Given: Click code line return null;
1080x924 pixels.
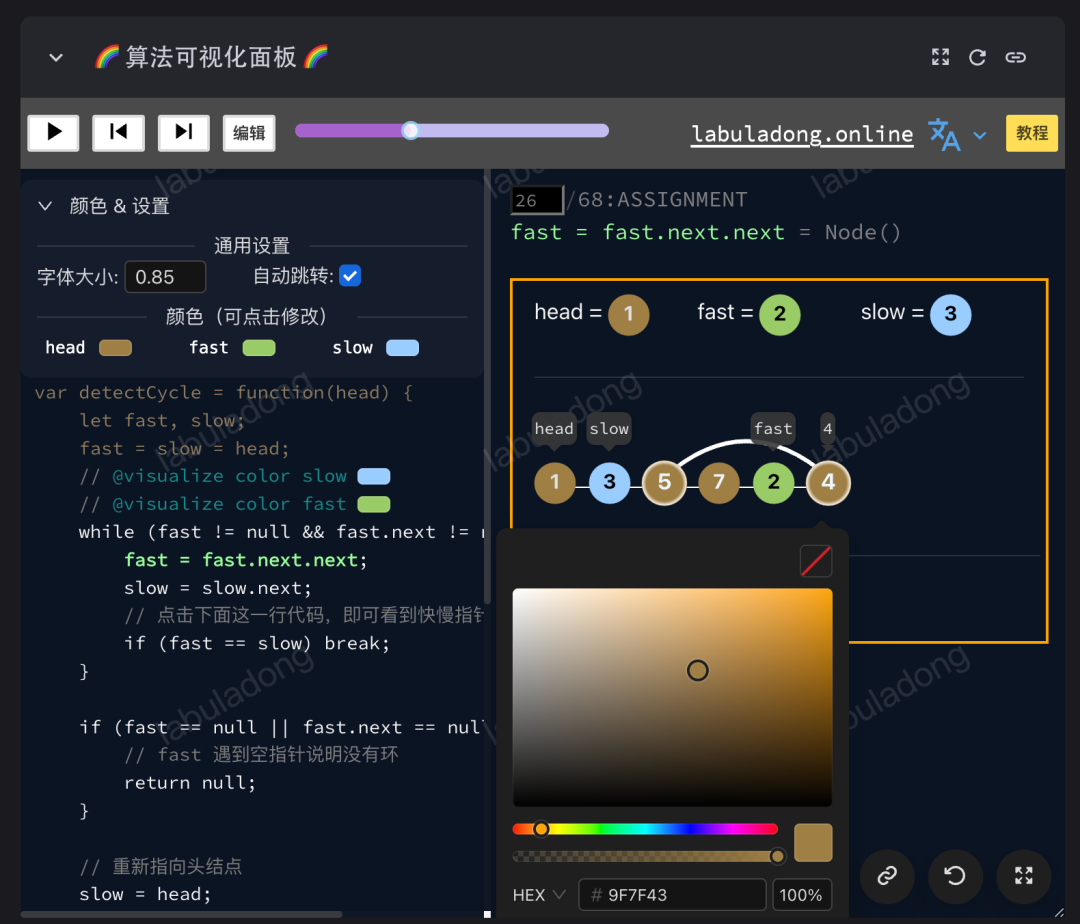Looking at the screenshot, I should pos(190,783).
